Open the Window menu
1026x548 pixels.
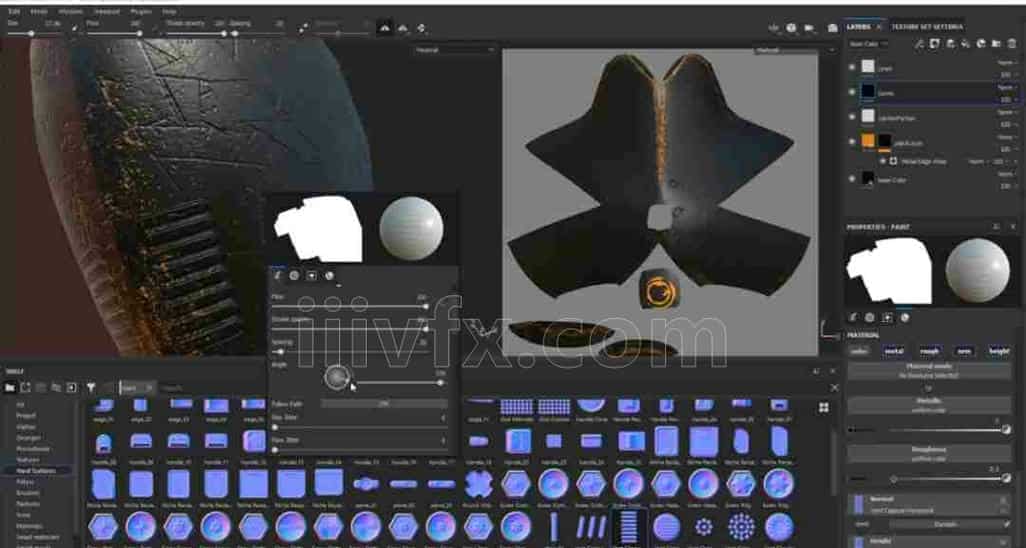click(x=71, y=12)
